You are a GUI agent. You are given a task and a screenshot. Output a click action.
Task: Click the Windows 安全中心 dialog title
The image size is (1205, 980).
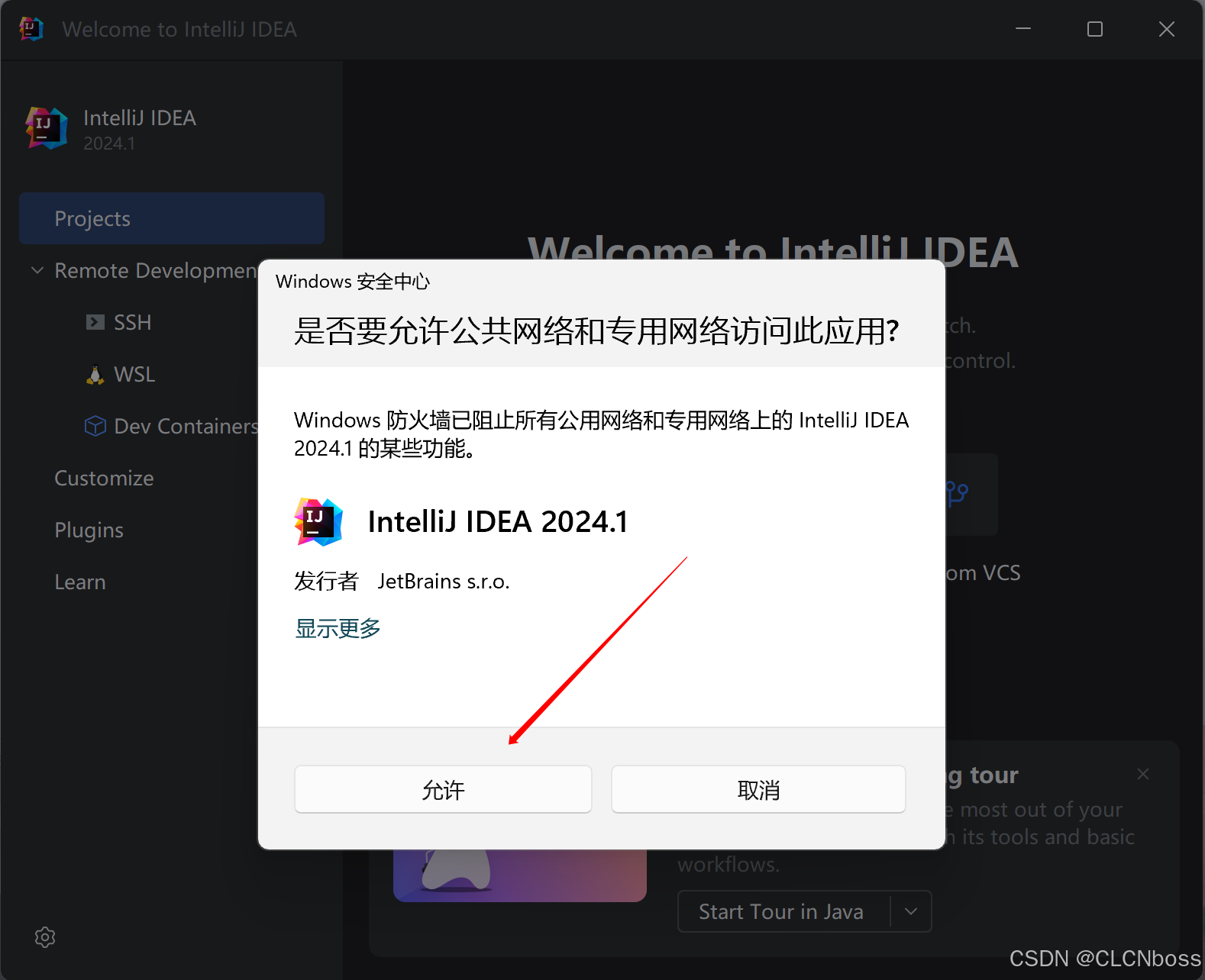pos(353,282)
